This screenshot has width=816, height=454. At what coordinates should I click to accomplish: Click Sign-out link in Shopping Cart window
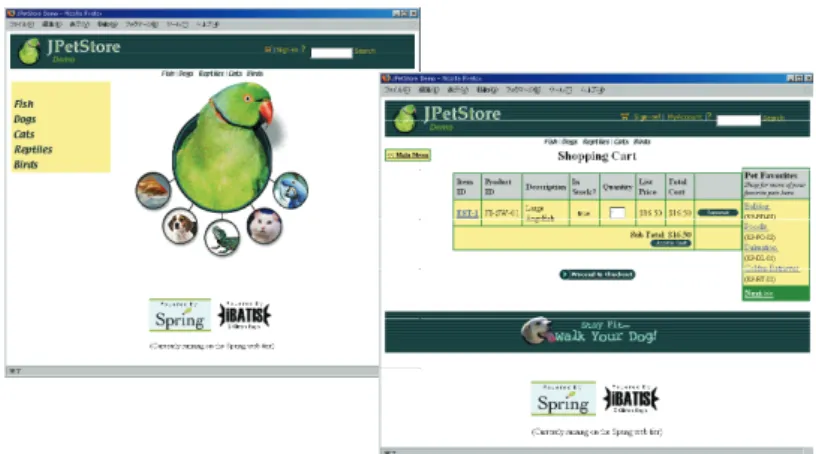648,117
